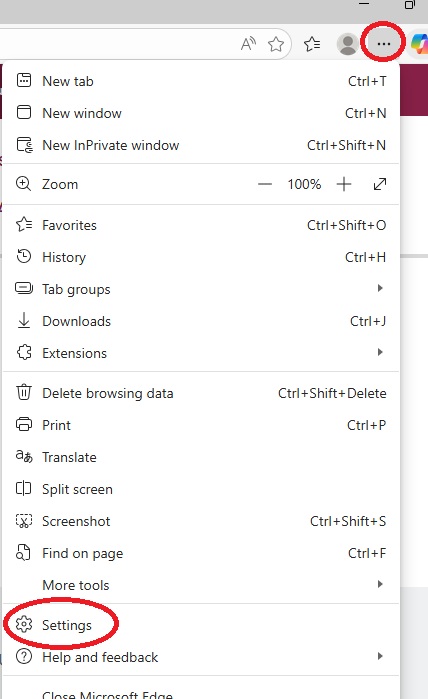Expand Help and feedback submenu arrow
This screenshot has width=428, height=699.
point(380,656)
